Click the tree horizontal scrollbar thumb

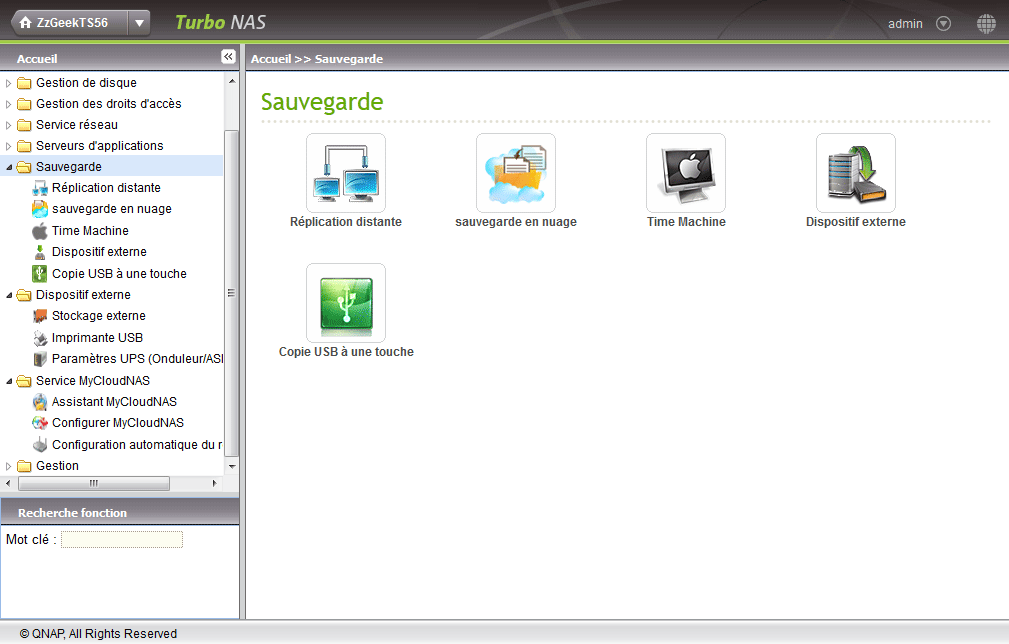pos(94,483)
